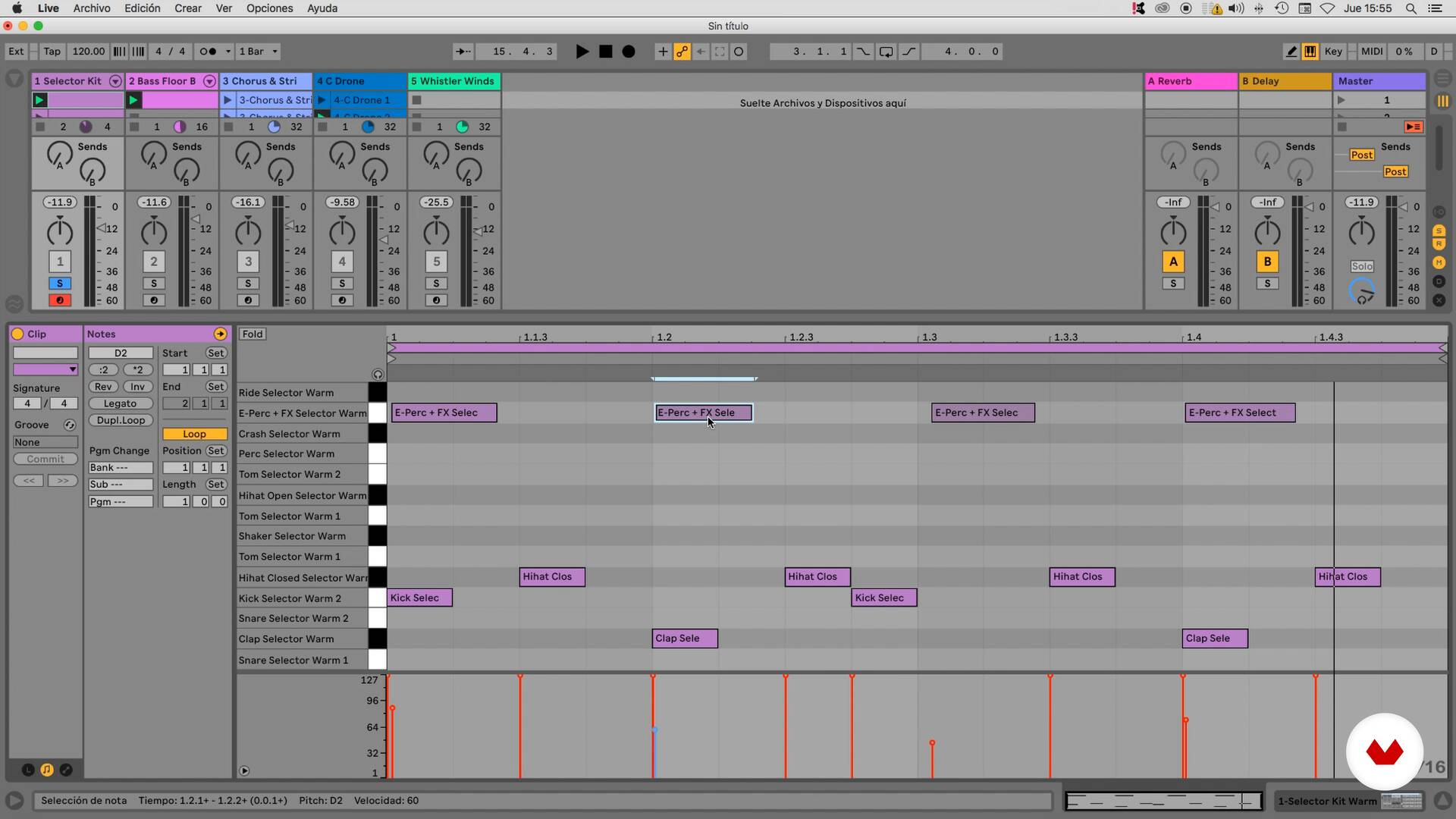
Task: Click the Wi-Fi status icon
Action: [x=1327, y=8]
